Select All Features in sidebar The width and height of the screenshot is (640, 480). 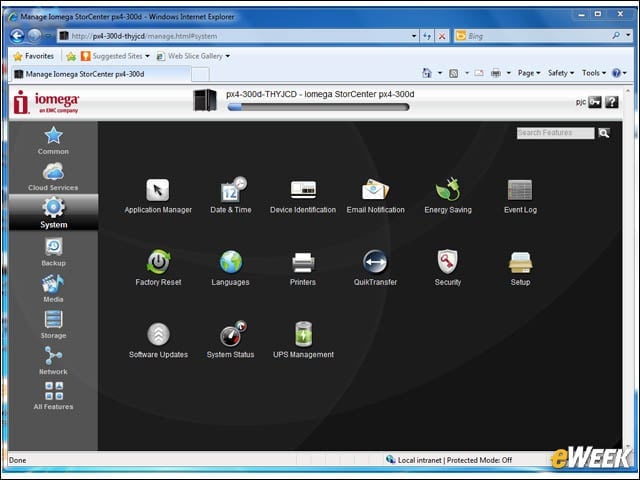click(x=53, y=396)
